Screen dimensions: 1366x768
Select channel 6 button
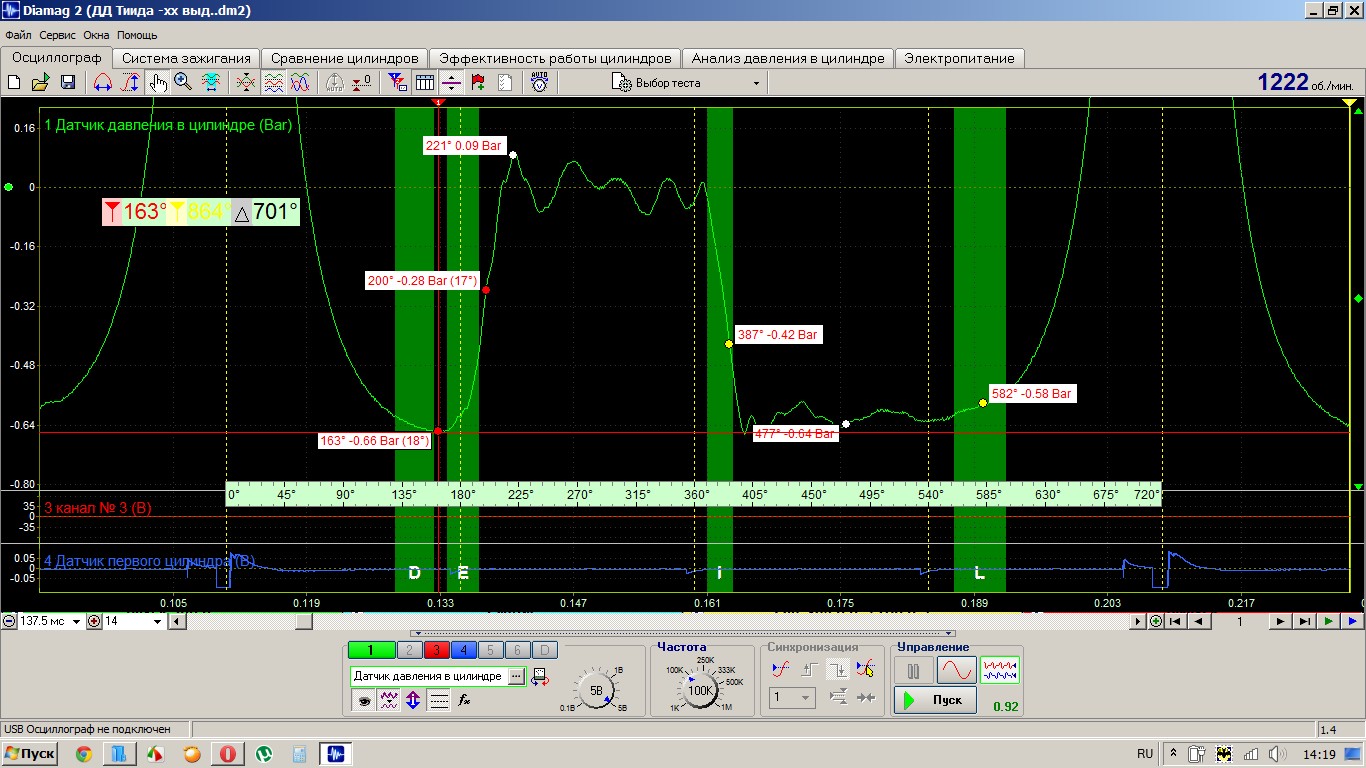516,651
